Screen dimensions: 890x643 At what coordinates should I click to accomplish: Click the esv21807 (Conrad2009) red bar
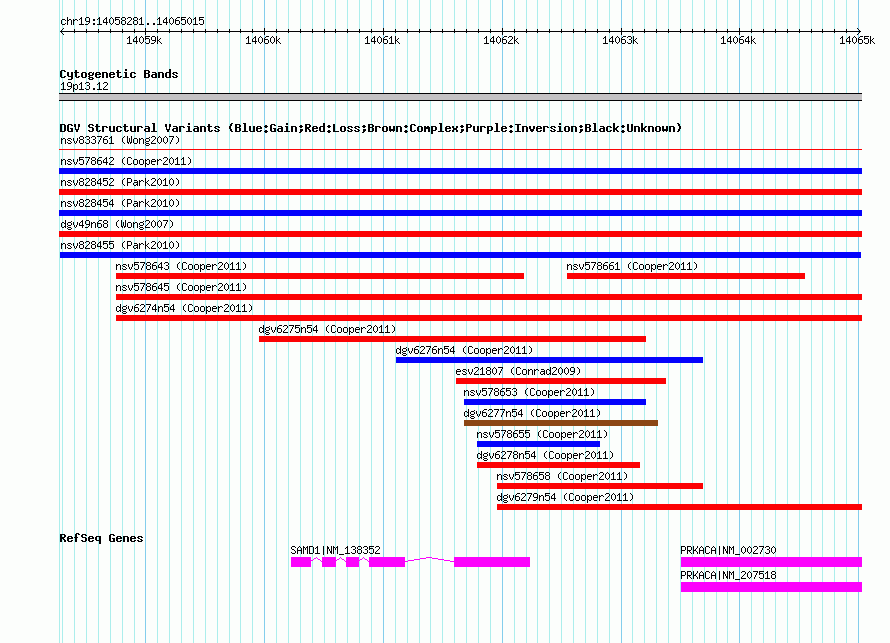(x=561, y=381)
